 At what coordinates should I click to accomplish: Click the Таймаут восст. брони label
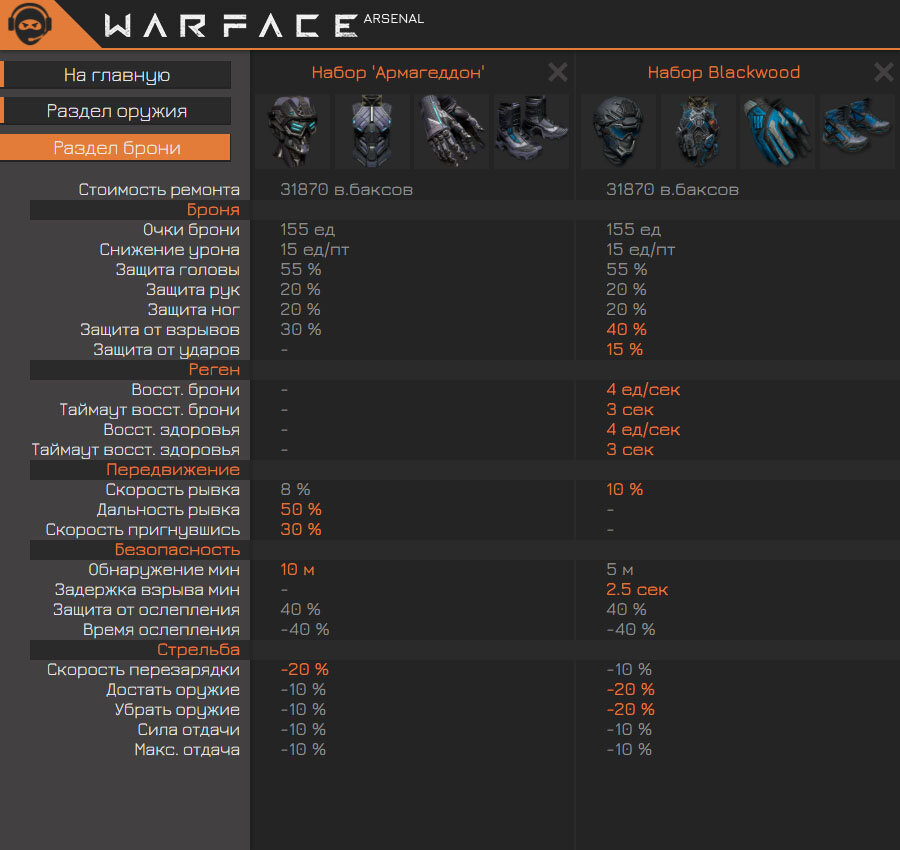click(149, 410)
